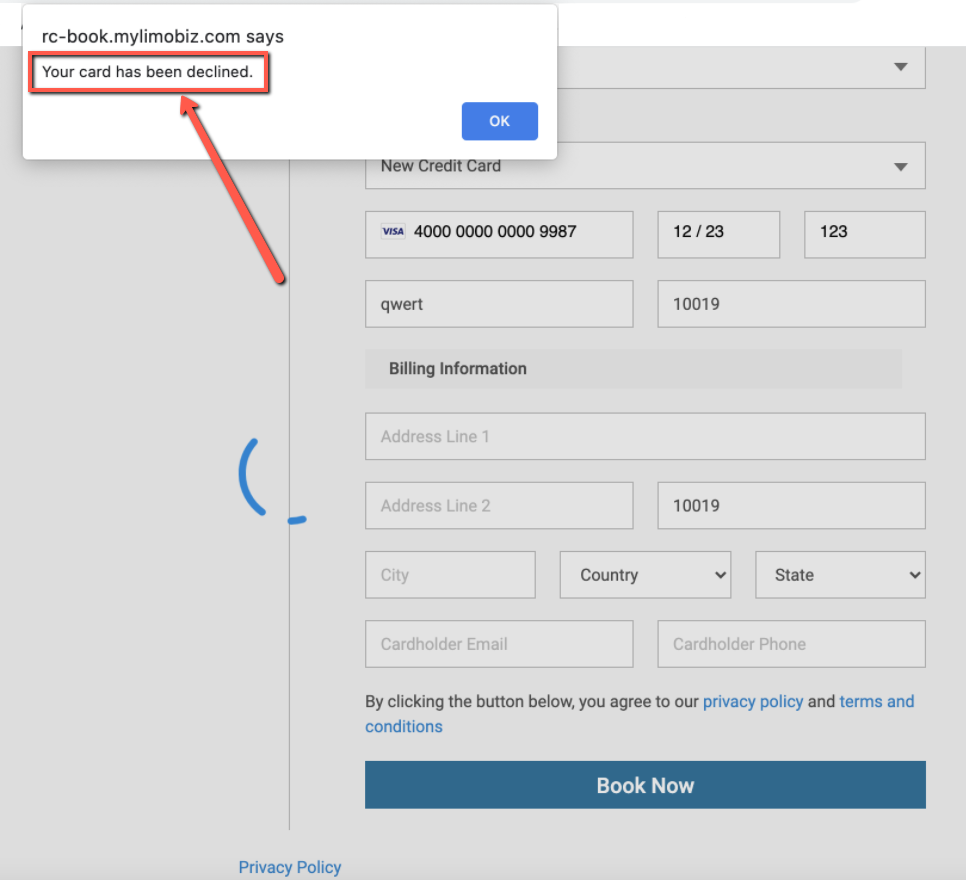
Task: Click the expiry date field 12 / 23
Action: point(718,232)
